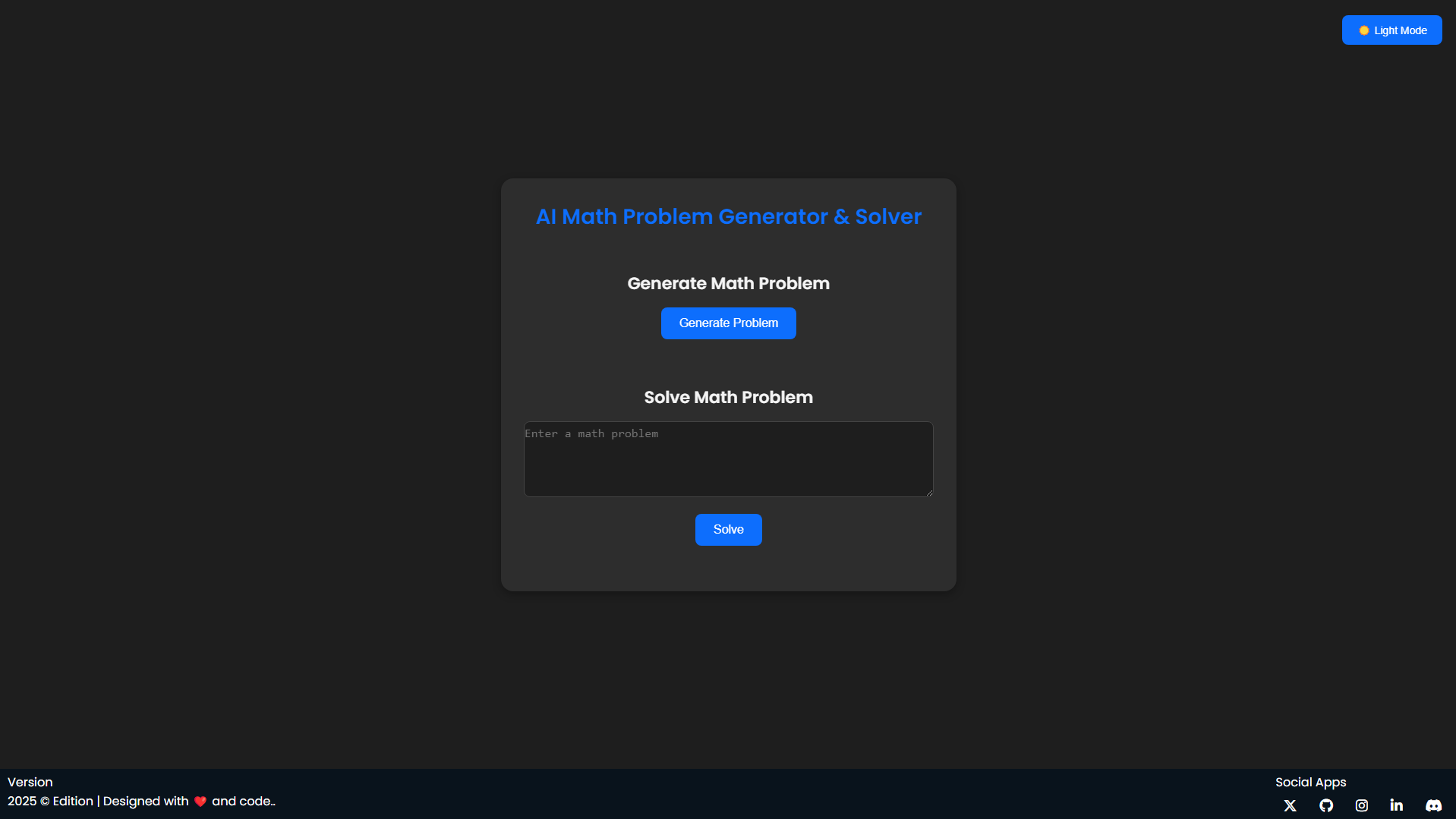Click the Version label in footer

30,782
